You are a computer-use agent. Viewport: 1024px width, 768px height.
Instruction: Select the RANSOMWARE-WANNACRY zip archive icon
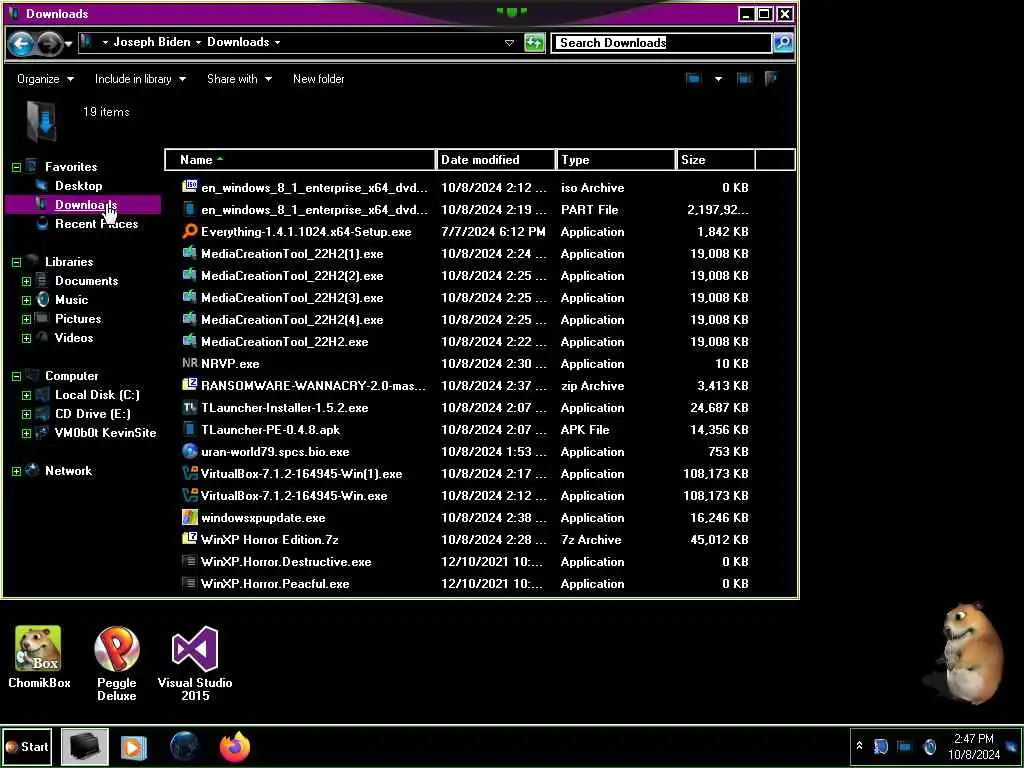pyautogui.click(x=189, y=385)
